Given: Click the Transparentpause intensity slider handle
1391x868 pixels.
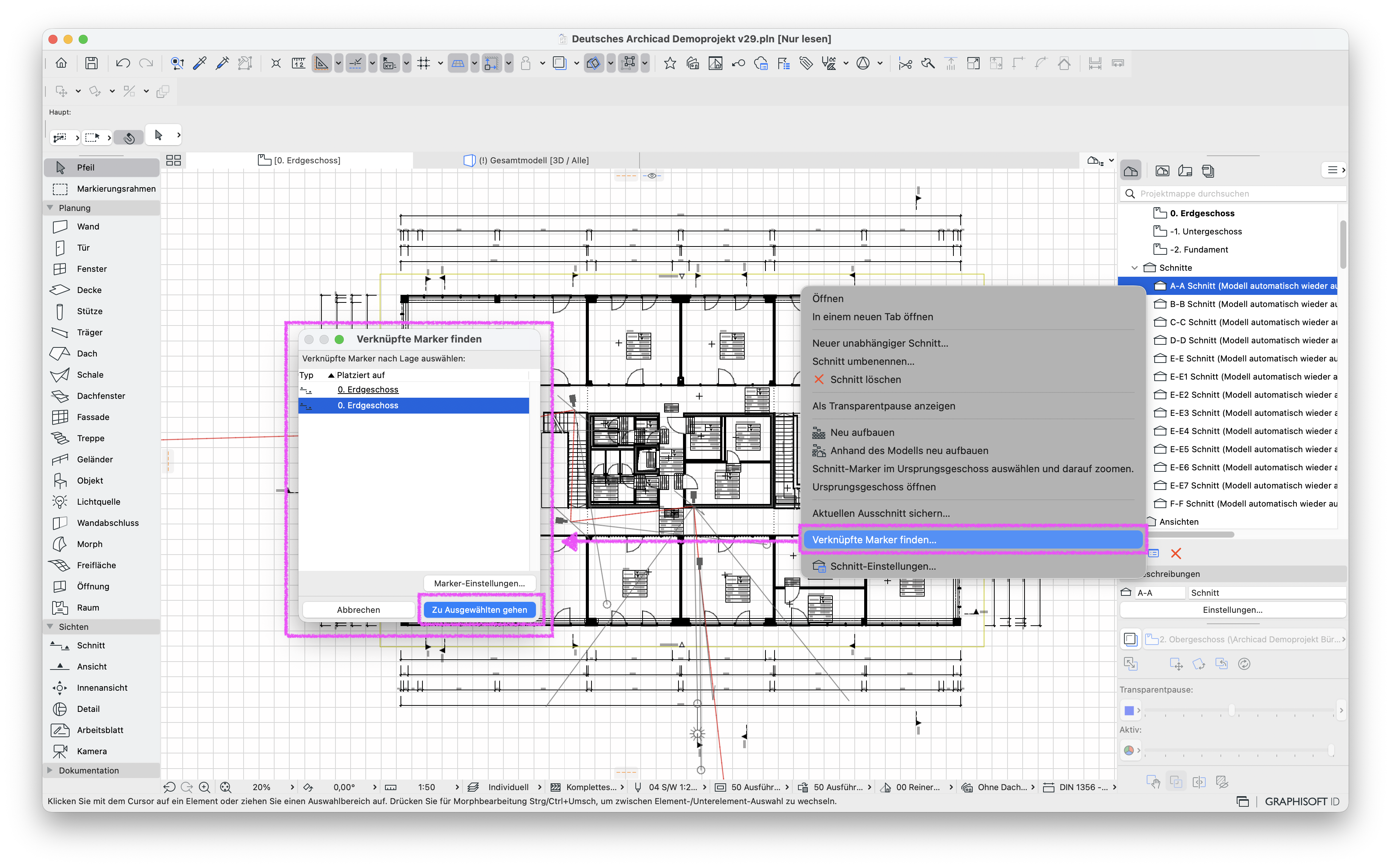Looking at the screenshot, I should [1231, 710].
